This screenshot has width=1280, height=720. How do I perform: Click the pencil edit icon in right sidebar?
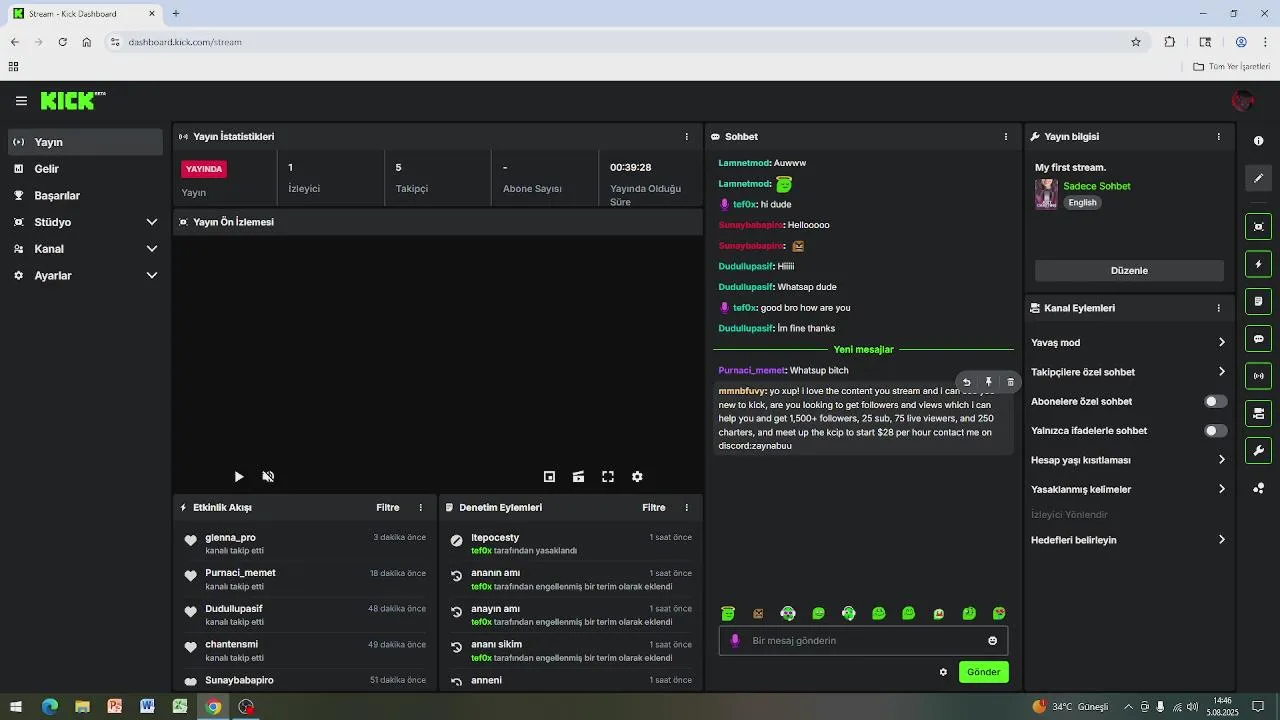coord(1258,178)
